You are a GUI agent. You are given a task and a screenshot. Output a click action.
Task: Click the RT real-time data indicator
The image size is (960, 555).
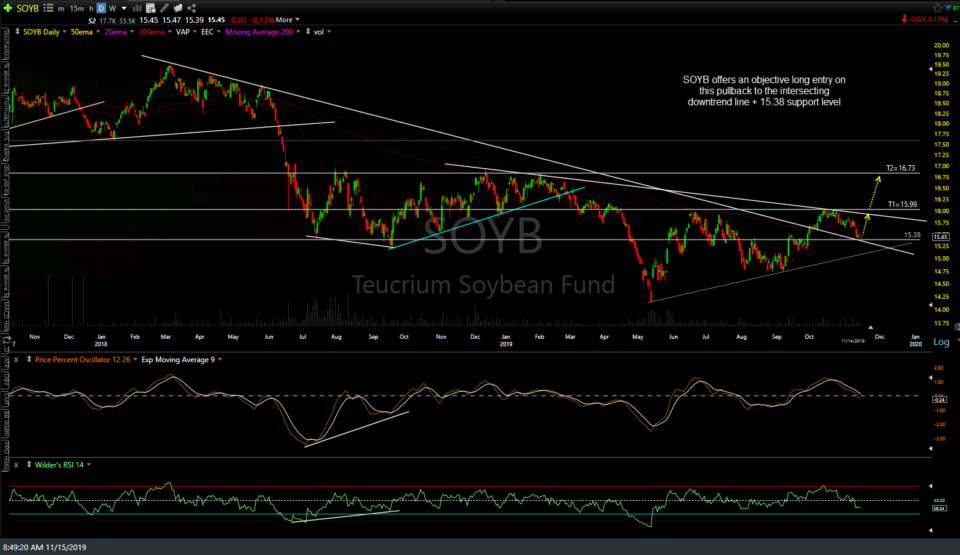pos(956,8)
